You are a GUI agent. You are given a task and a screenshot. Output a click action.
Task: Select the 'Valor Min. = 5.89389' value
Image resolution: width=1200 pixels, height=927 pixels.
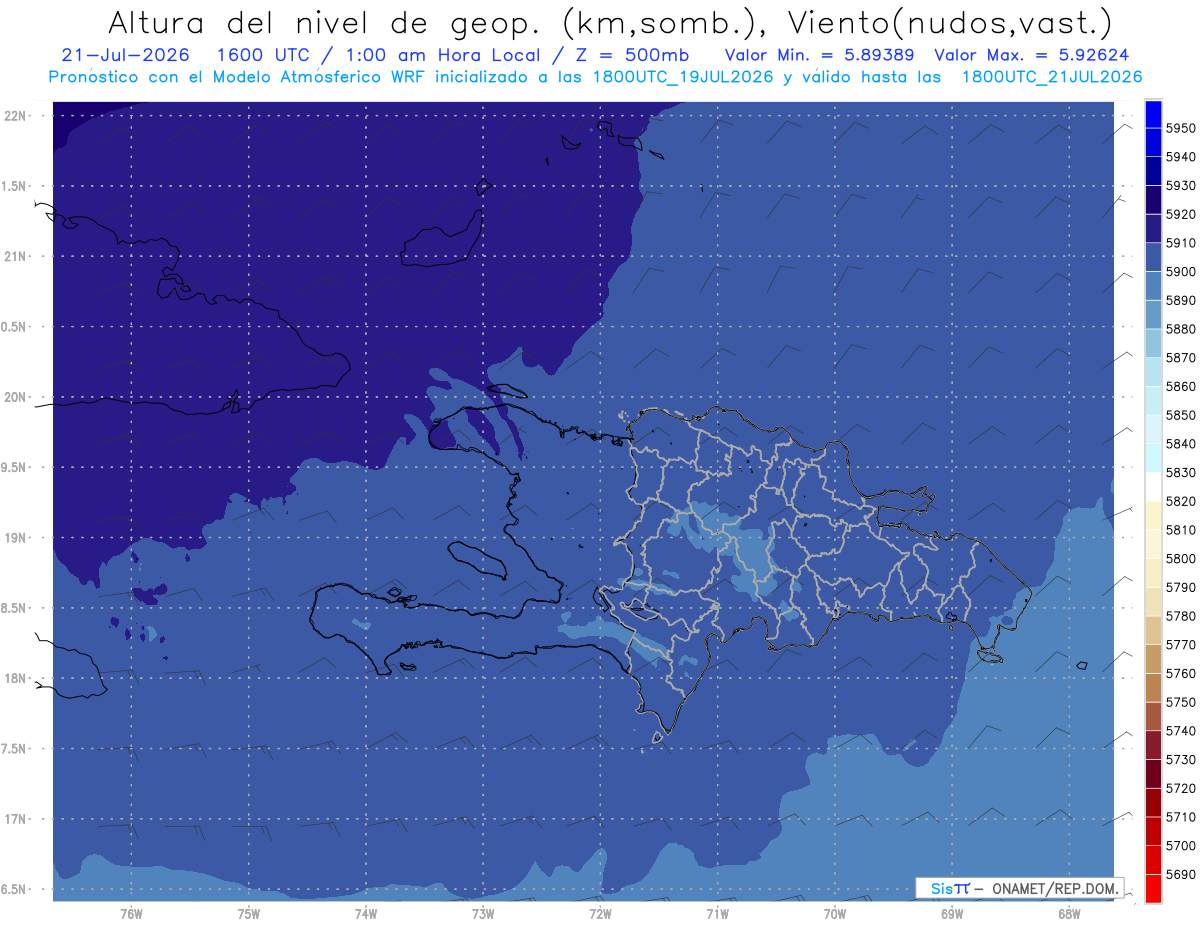click(819, 55)
